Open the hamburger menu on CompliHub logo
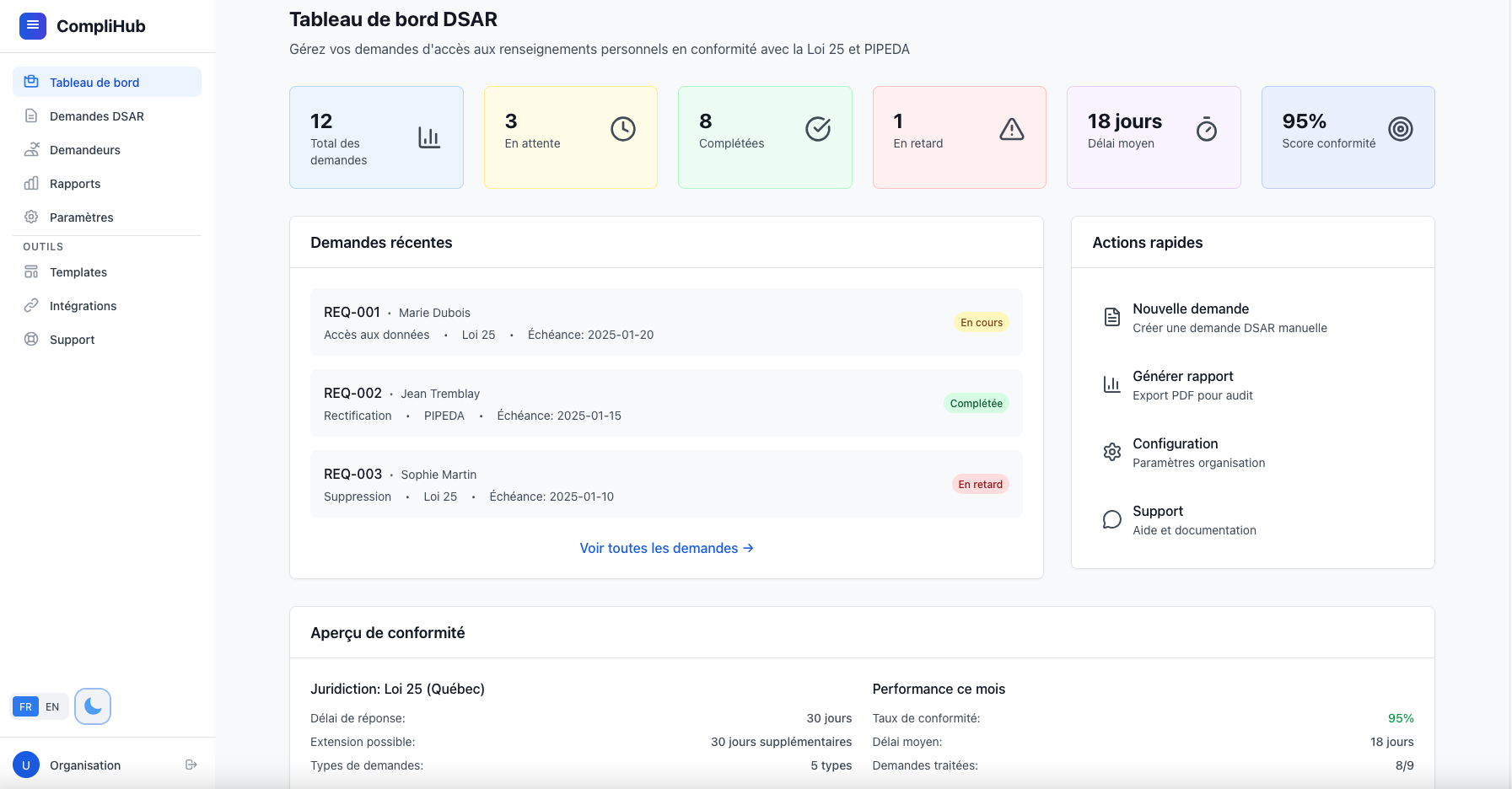 pos(32,25)
